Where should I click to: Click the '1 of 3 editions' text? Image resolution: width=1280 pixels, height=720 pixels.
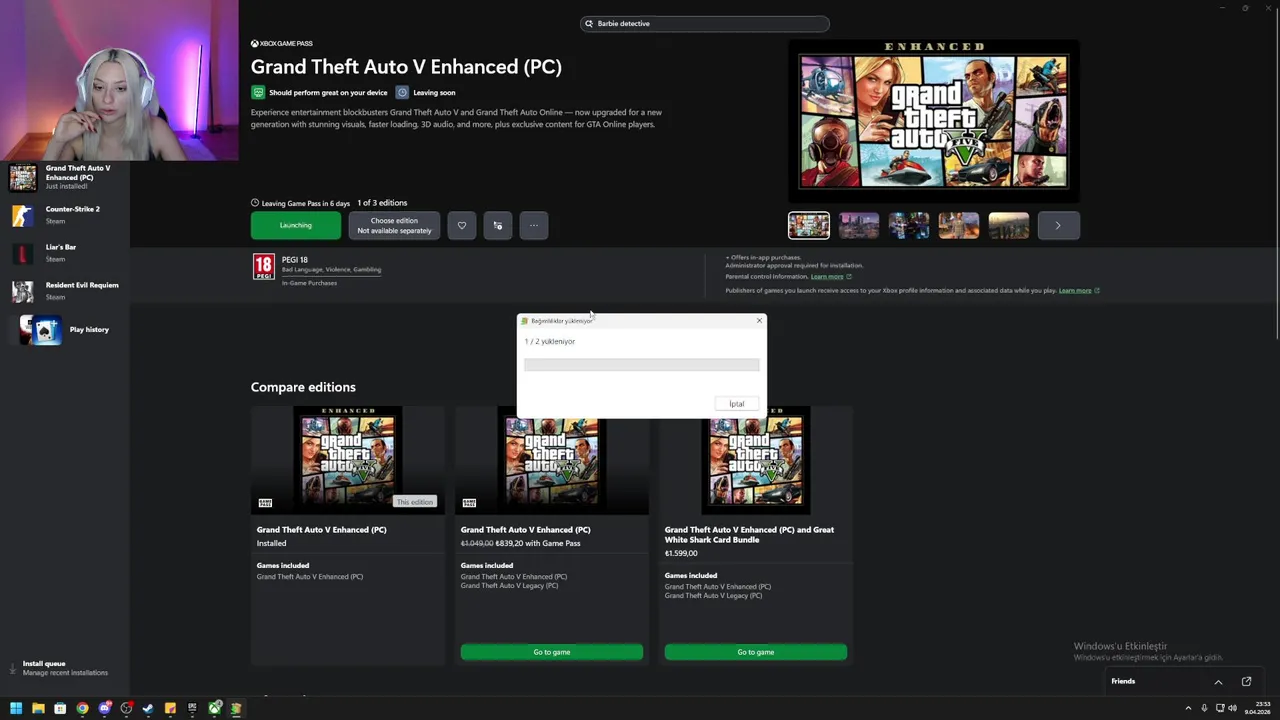tap(382, 203)
